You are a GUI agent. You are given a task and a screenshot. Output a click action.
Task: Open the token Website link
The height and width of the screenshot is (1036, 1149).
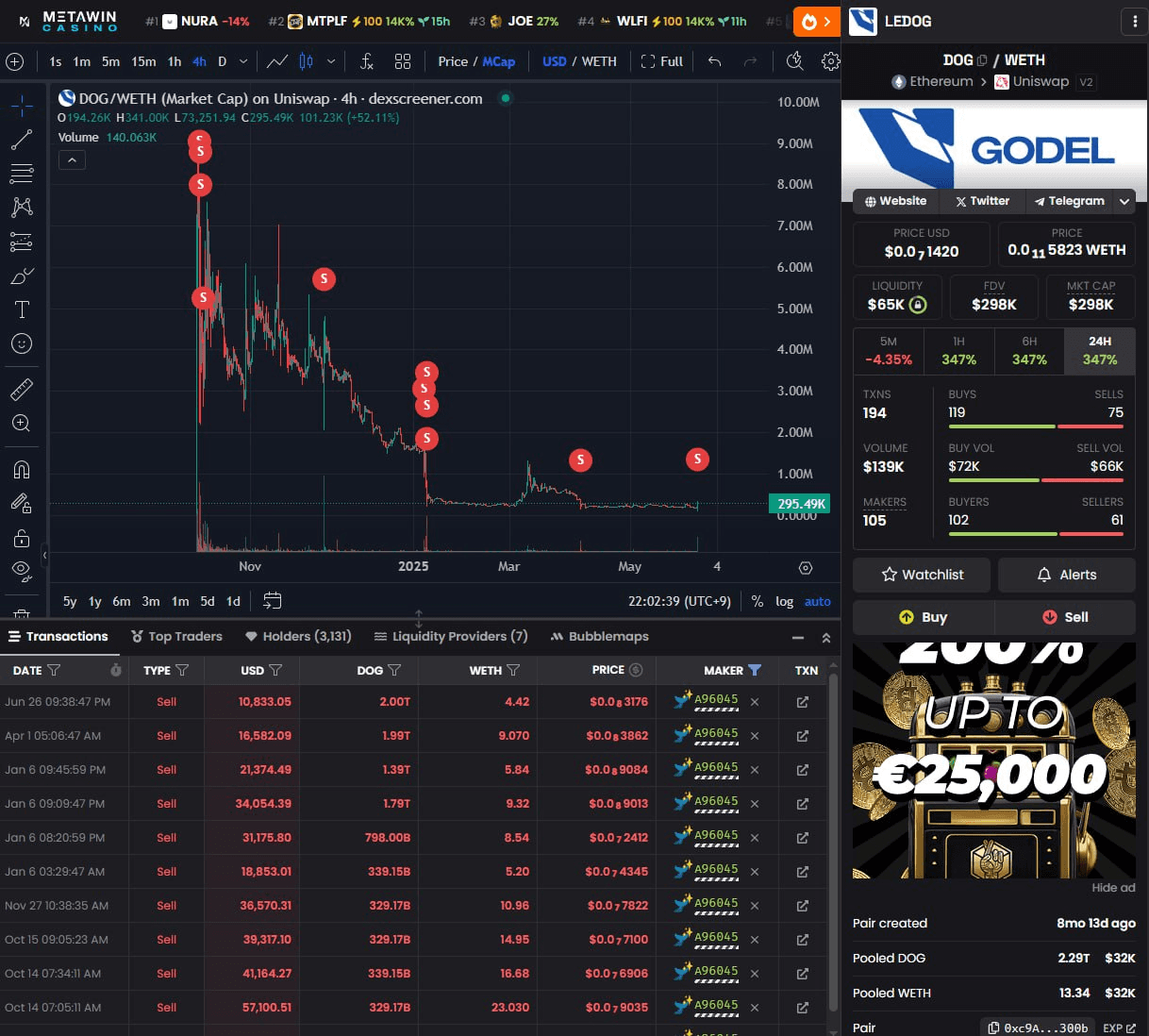point(895,201)
